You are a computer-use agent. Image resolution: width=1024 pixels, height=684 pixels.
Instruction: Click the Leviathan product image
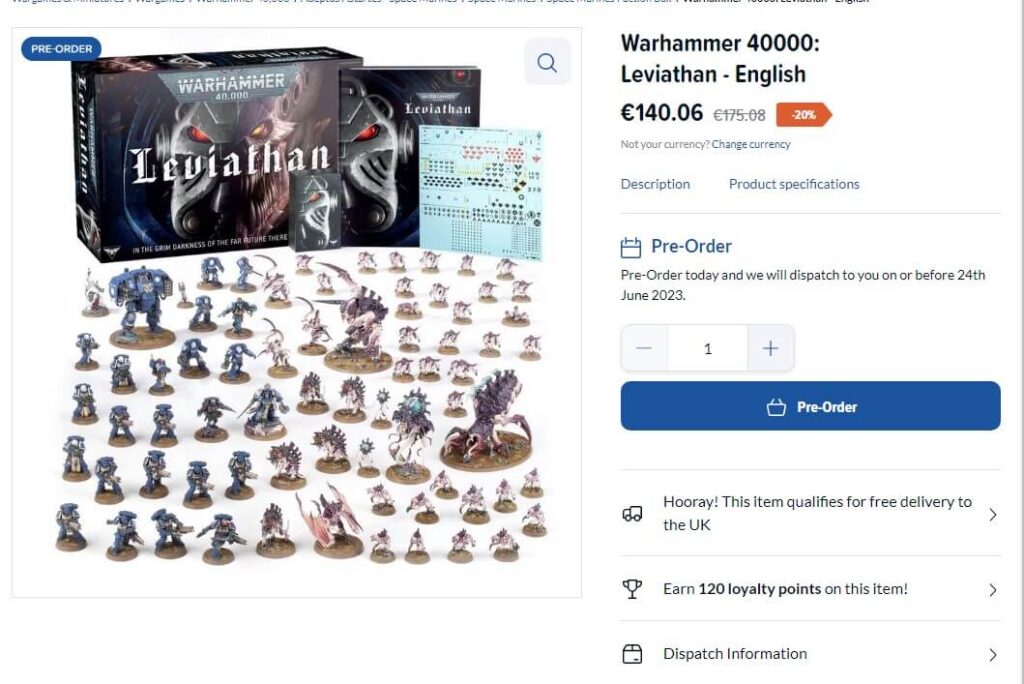click(296, 312)
